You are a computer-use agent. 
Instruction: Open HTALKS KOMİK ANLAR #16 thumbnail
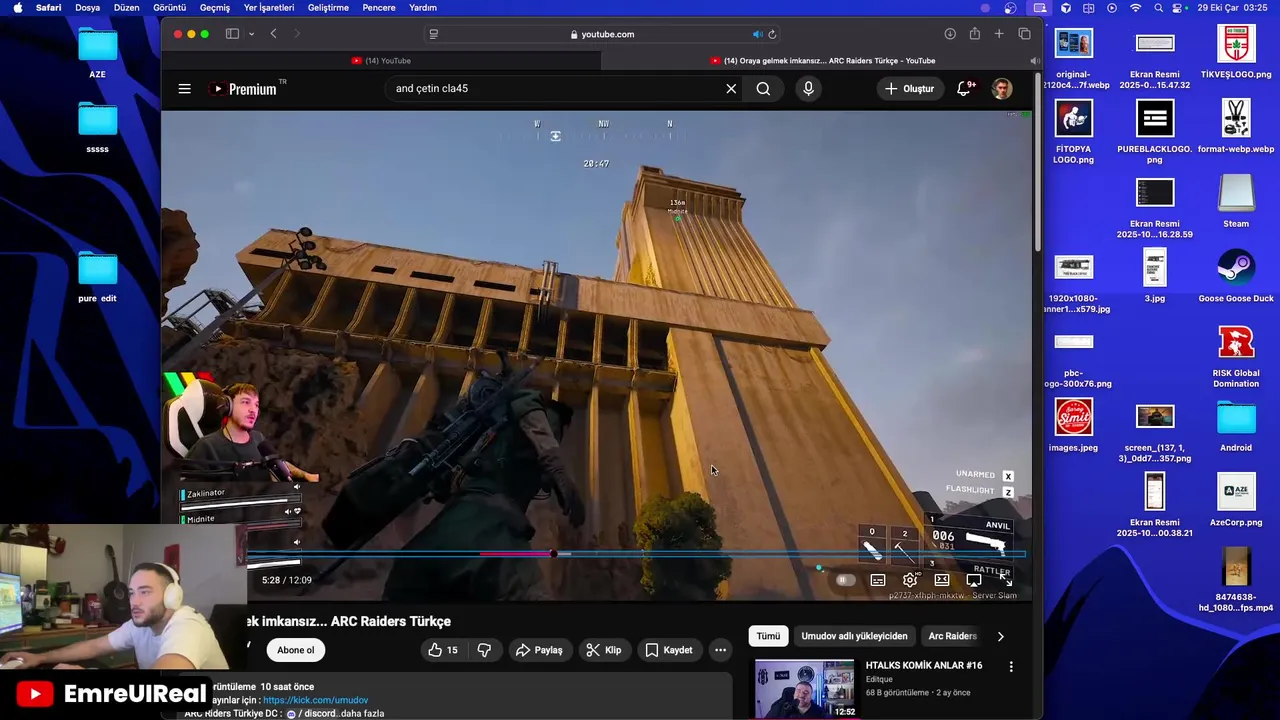click(x=805, y=689)
